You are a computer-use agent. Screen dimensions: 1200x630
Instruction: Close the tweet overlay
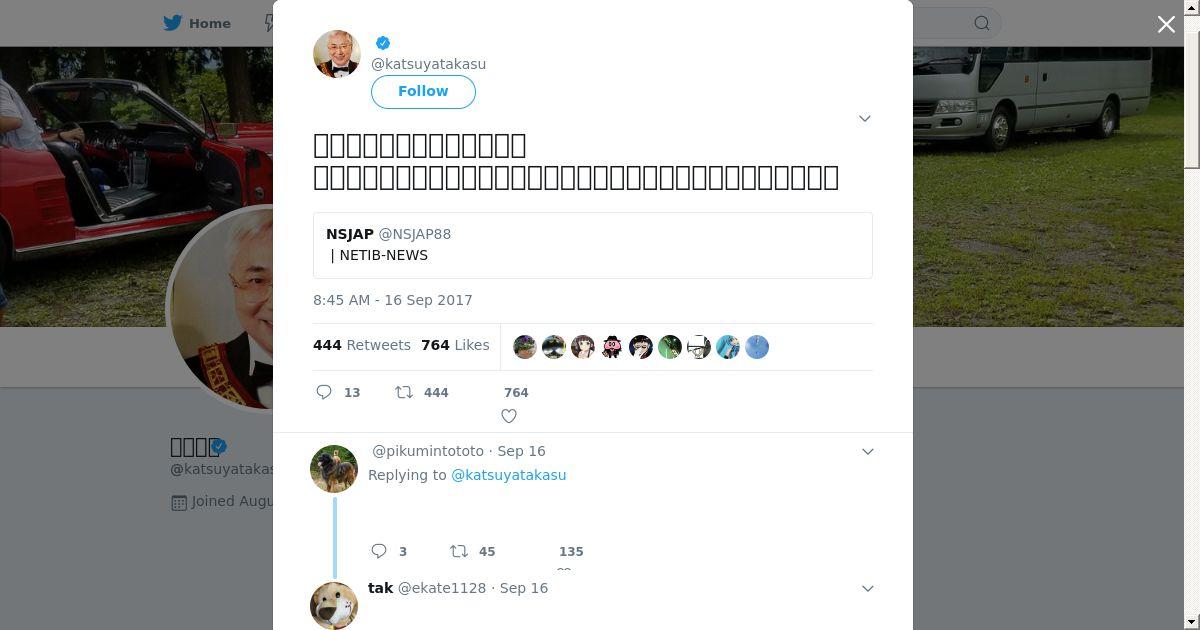click(x=1166, y=24)
